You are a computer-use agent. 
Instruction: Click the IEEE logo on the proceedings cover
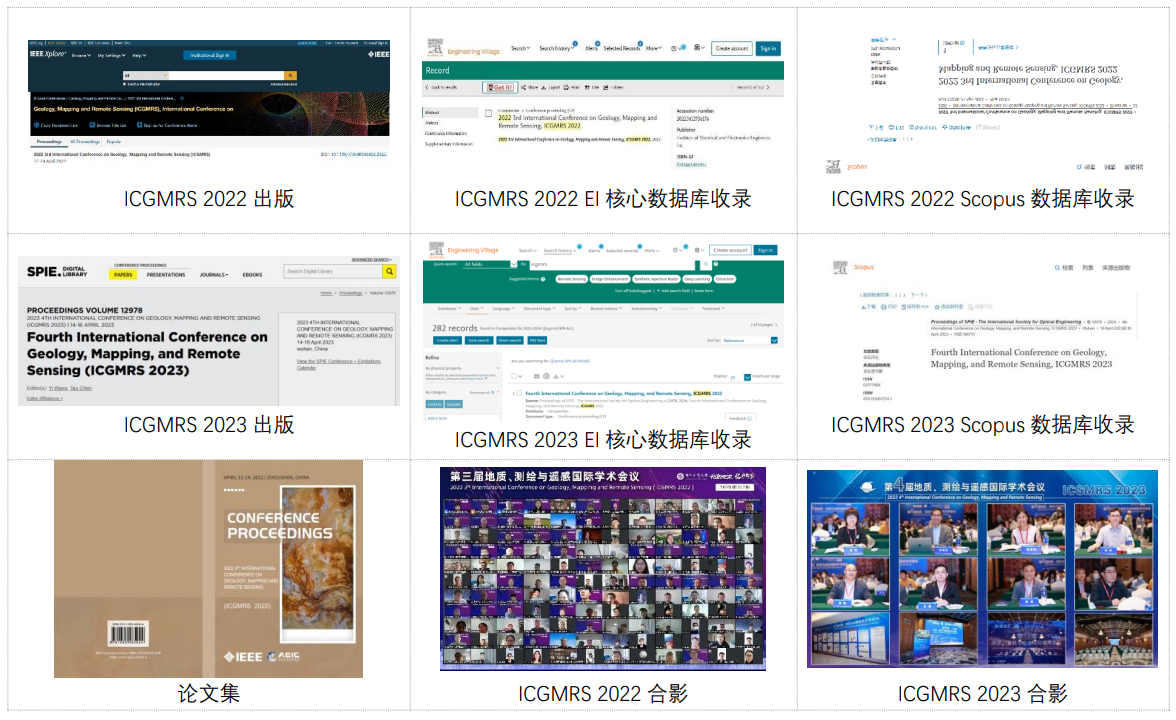tap(243, 656)
